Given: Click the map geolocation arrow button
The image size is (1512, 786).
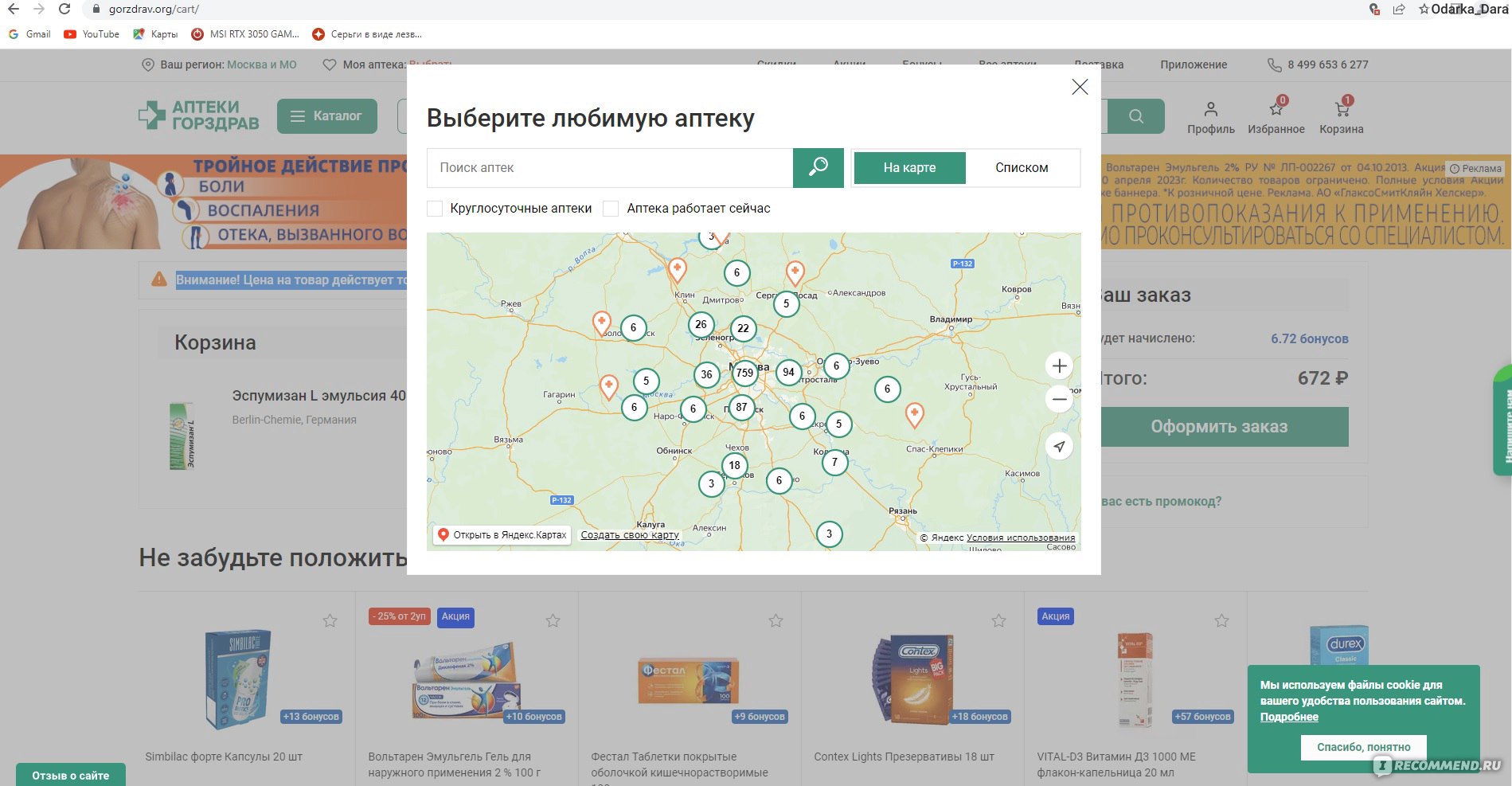Looking at the screenshot, I should click(x=1059, y=447).
